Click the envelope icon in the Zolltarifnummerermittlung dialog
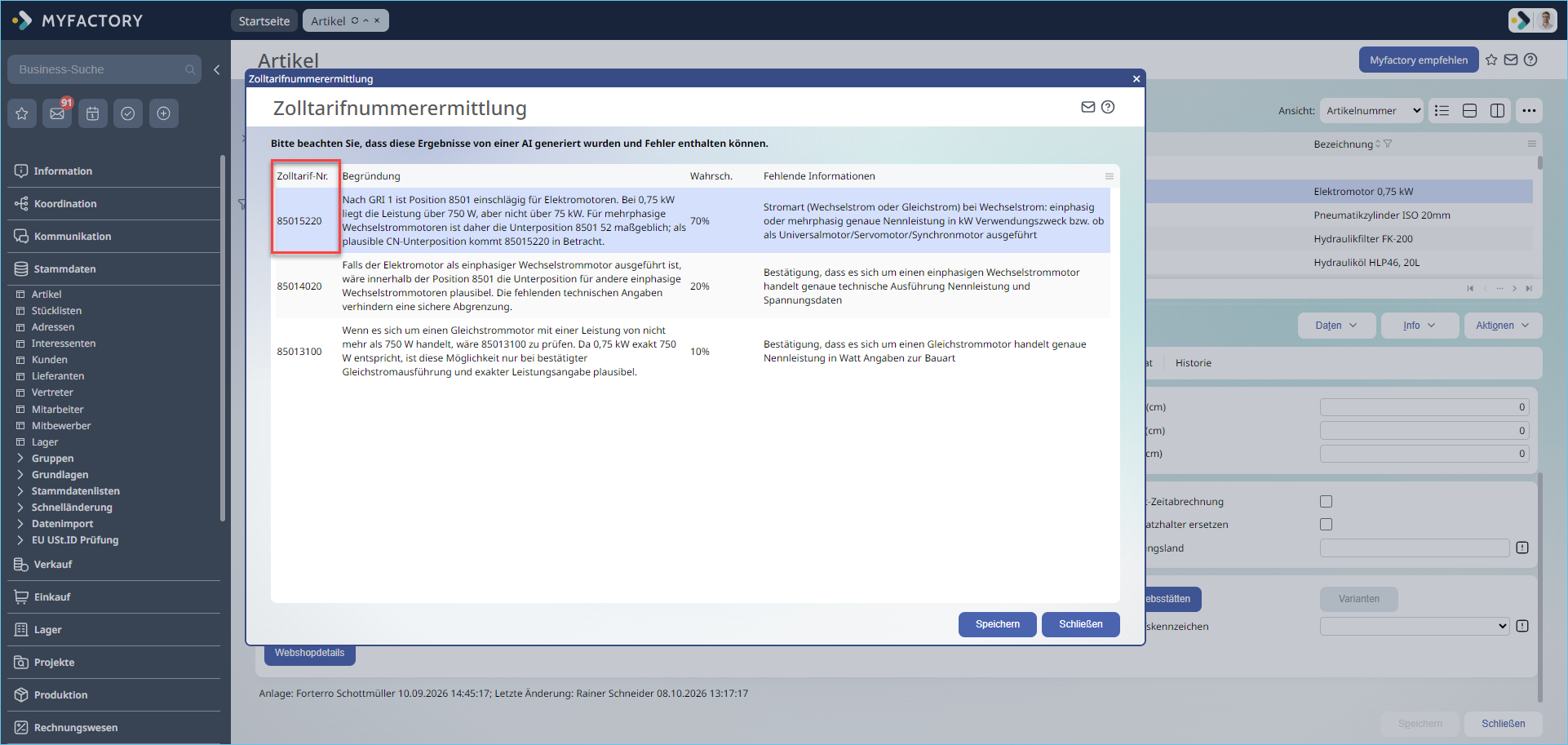Screen dimensions: 1568x745 pos(1088,107)
